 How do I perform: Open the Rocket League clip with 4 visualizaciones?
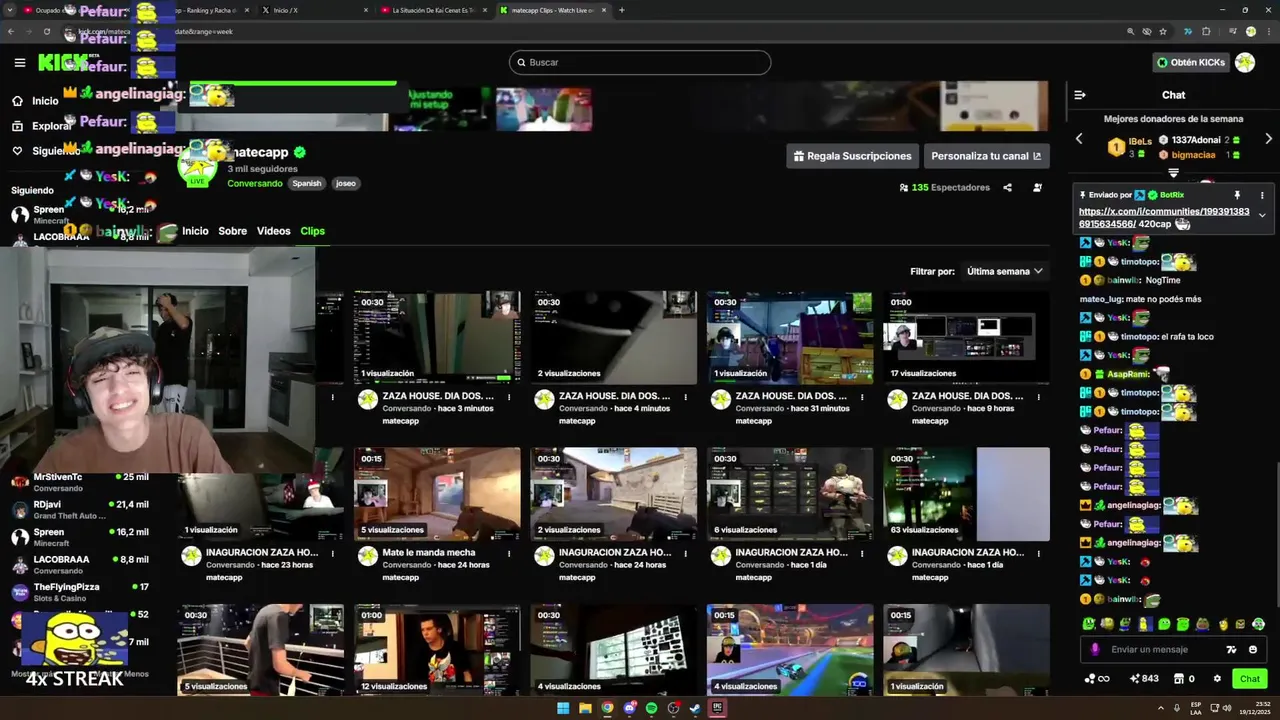[x=790, y=650]
